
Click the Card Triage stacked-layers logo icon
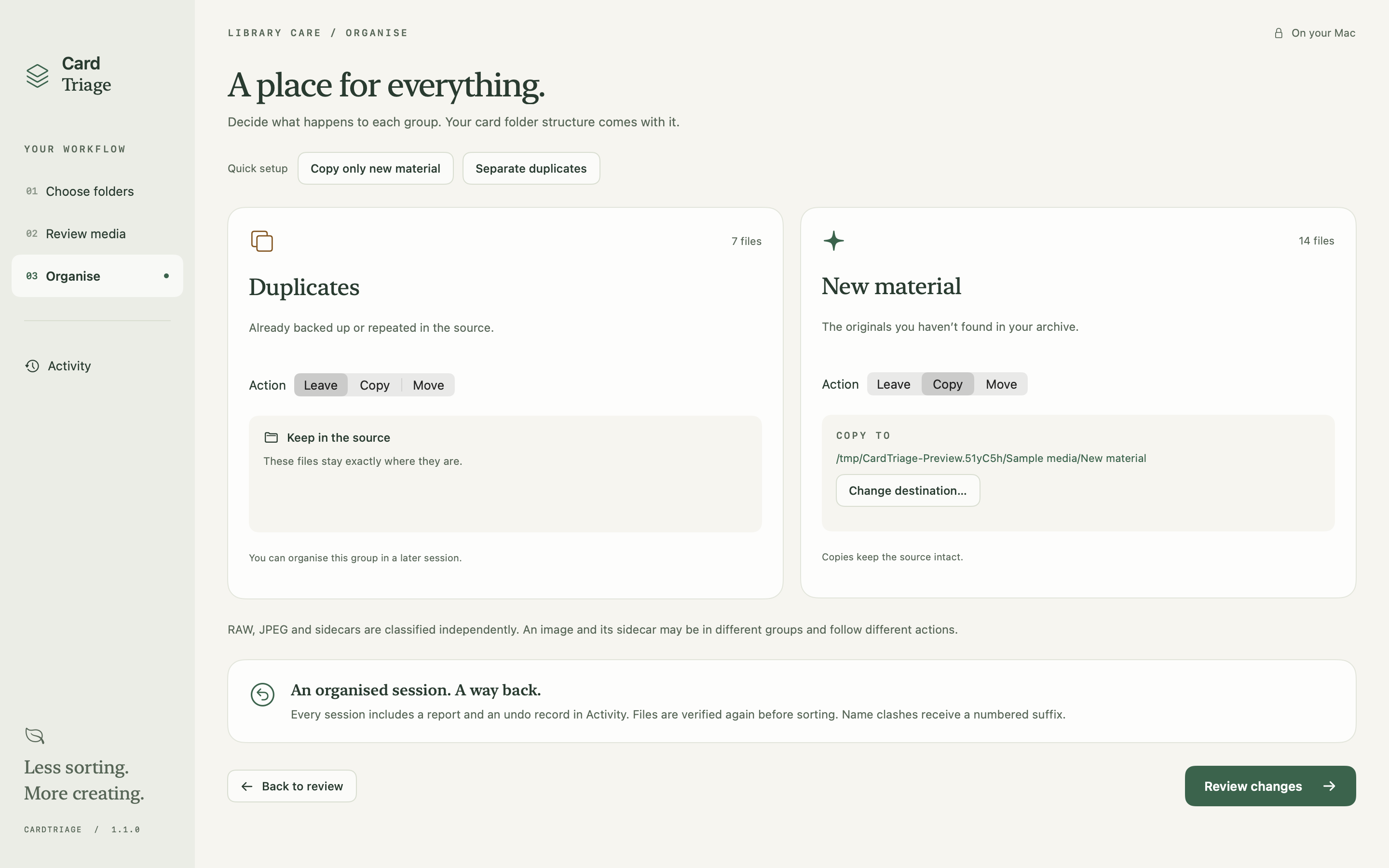(37, 76)
